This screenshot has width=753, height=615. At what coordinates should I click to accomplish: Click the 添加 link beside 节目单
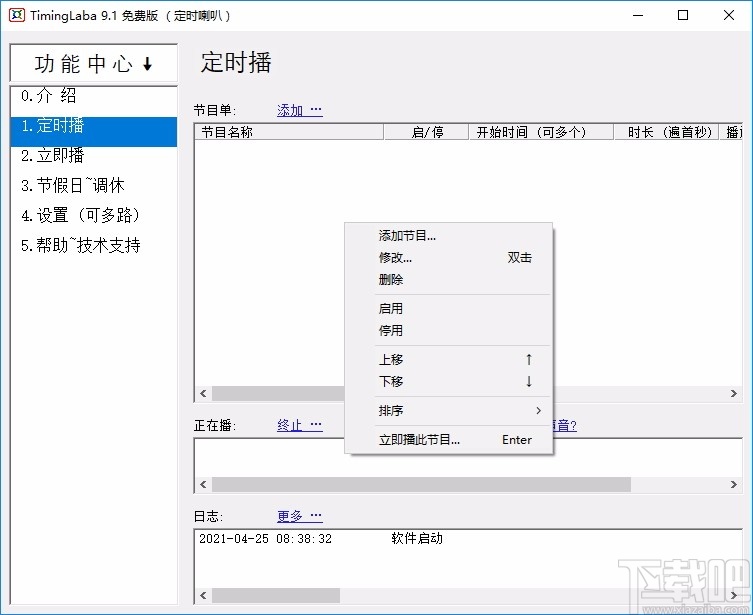(x=300, y=110)
